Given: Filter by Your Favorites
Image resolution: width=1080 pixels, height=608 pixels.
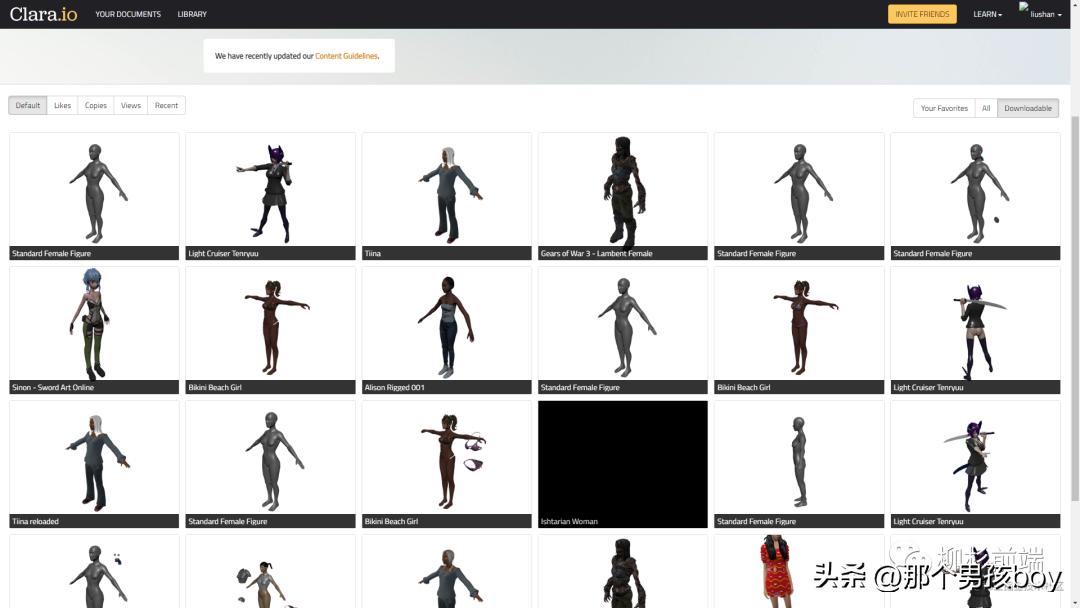Looking at the screenshot, I should pyautogui.click(x=944, y=108).
